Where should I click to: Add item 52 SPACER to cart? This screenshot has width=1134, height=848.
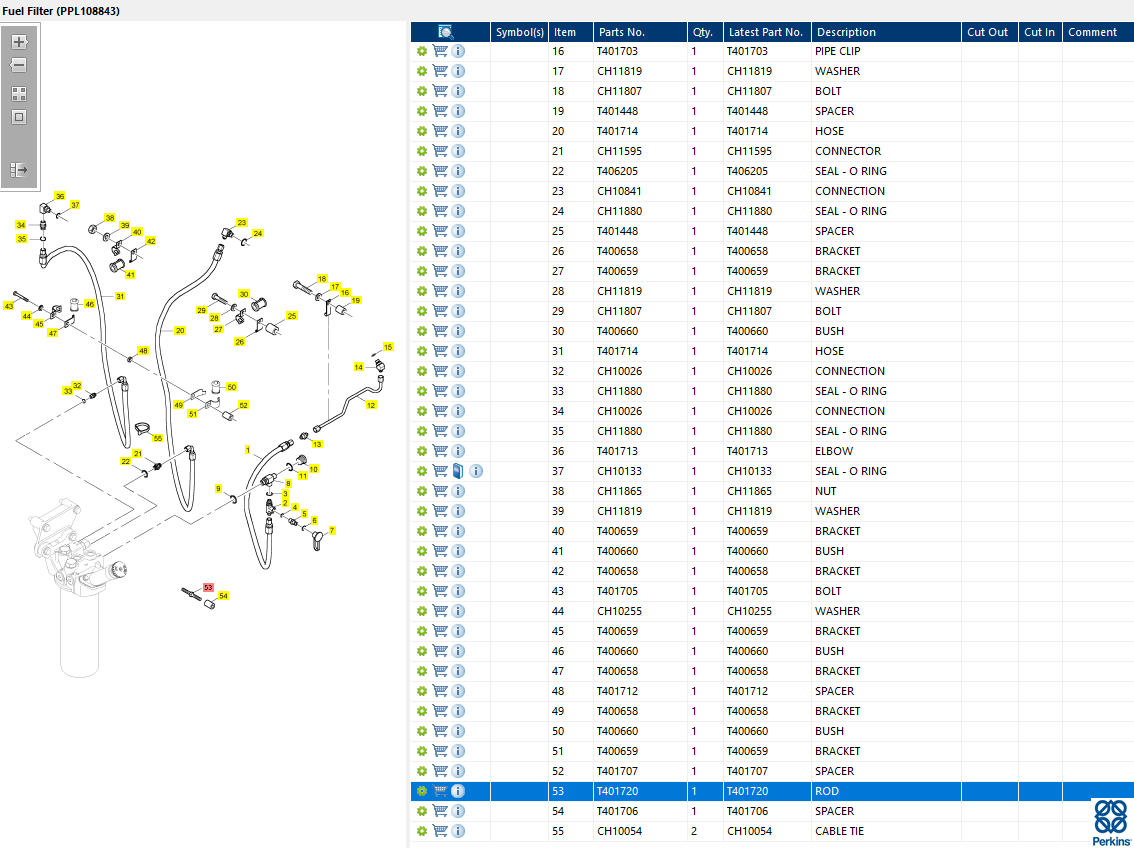tap(440, 771)
